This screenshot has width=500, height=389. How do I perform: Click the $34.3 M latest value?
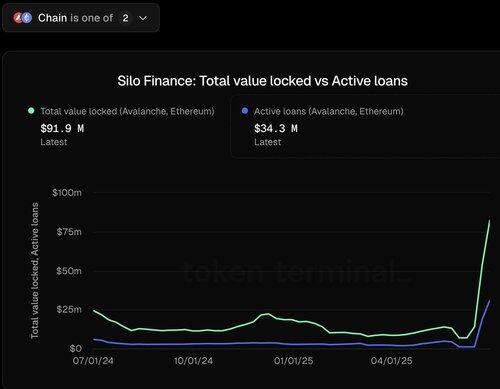coord(276,128)
